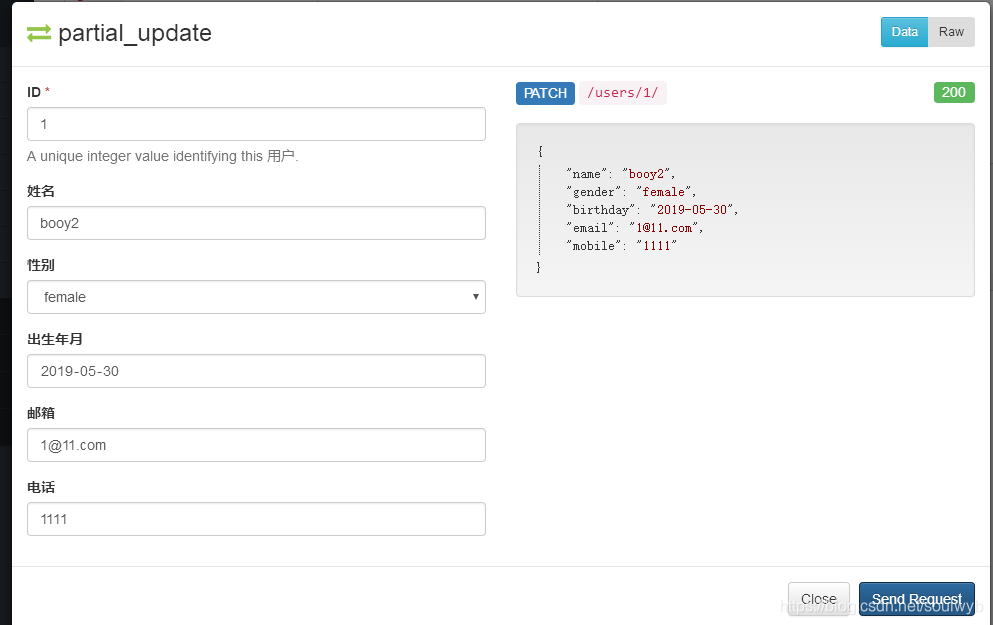The image size is (993, 625).
Task: Open the 性别 gender dropdown
Action: pos(256,297)
